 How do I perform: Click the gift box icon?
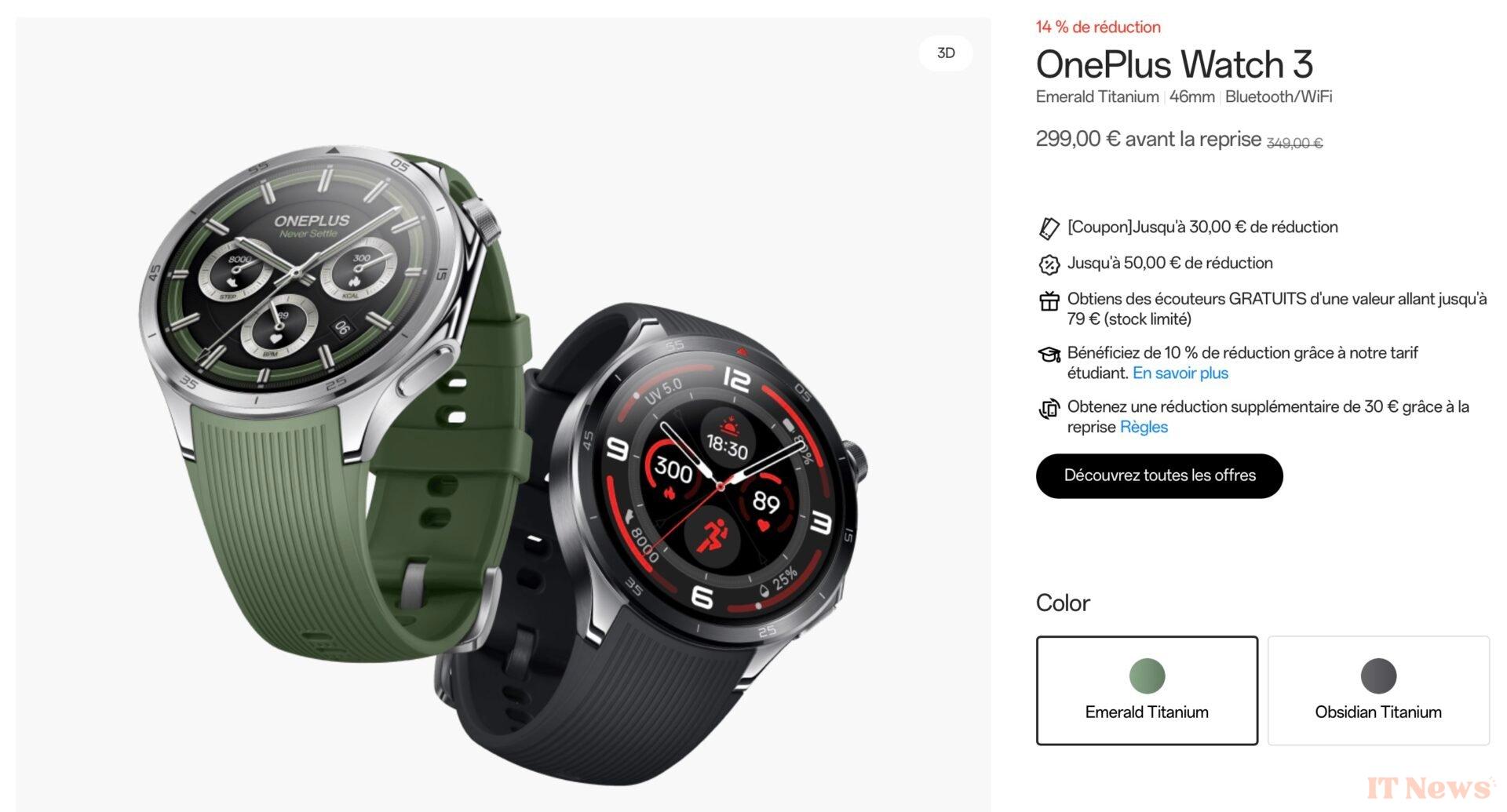1049,300
